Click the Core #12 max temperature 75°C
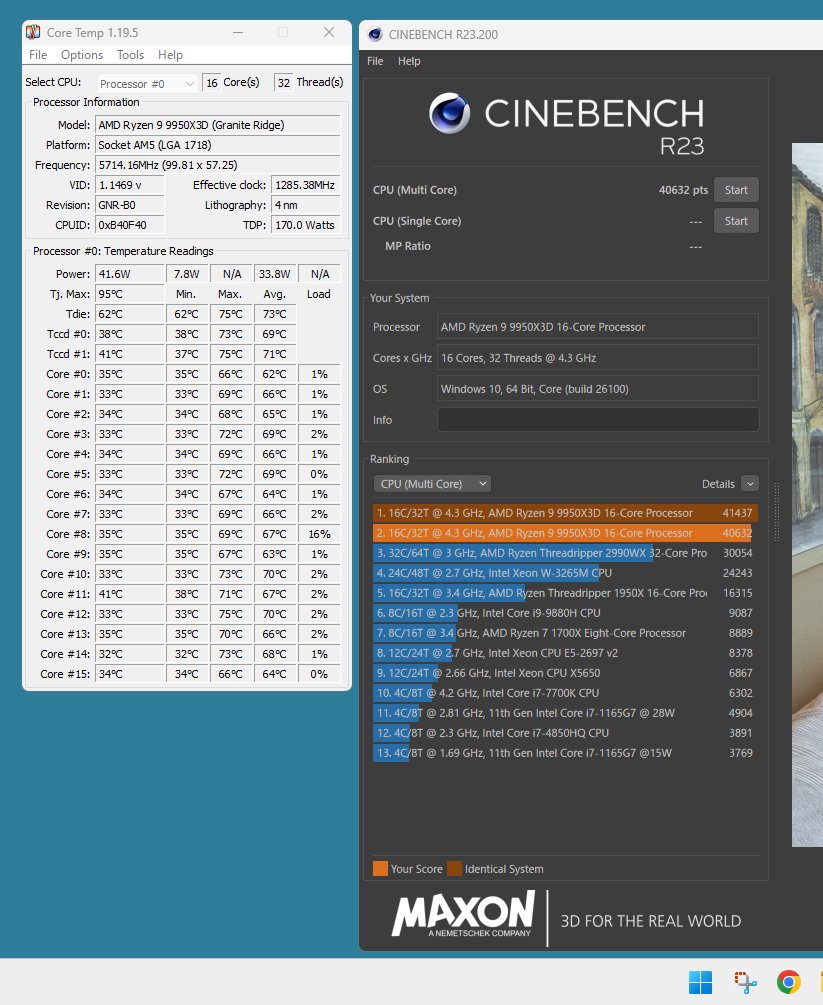The height and width of the screenshot is (1005, 823). coord(230,614)
